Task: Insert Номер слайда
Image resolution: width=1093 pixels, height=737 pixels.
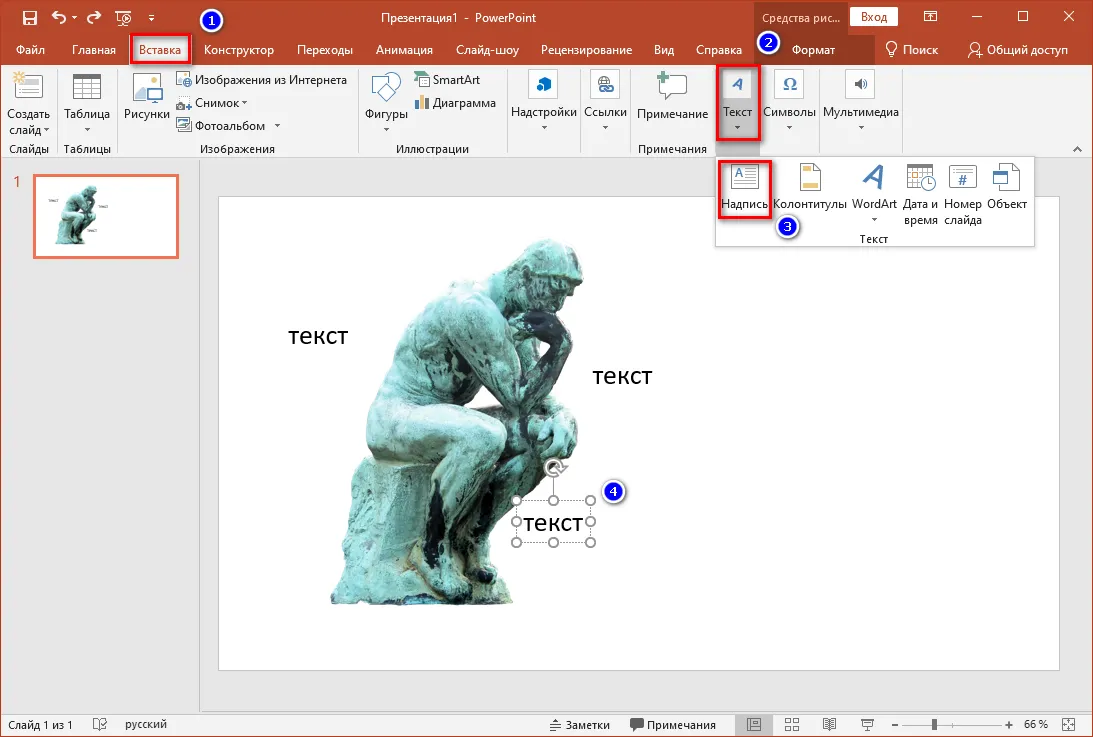Action: (x=963, y=195)
